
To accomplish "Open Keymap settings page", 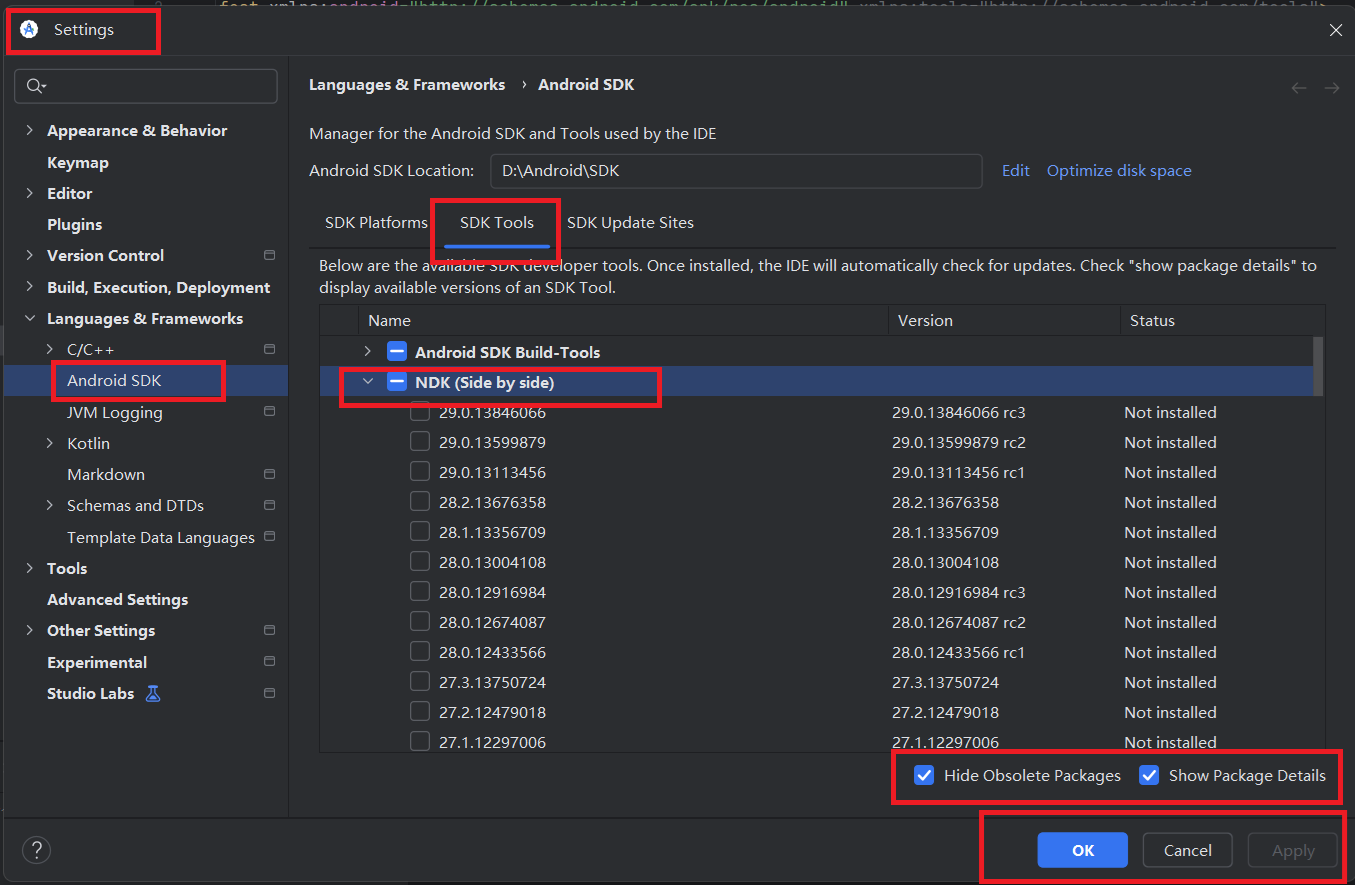I will tap(78, 162).
